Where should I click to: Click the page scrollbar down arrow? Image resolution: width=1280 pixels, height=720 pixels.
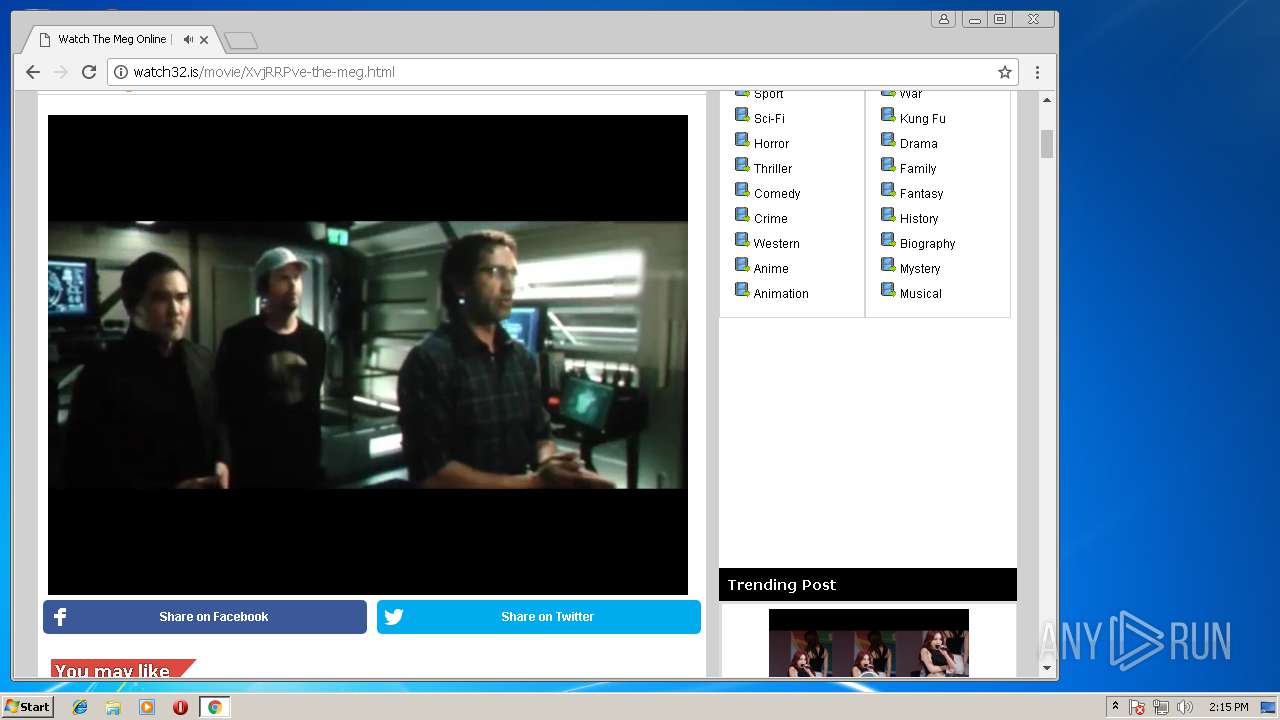point(1047,668)
